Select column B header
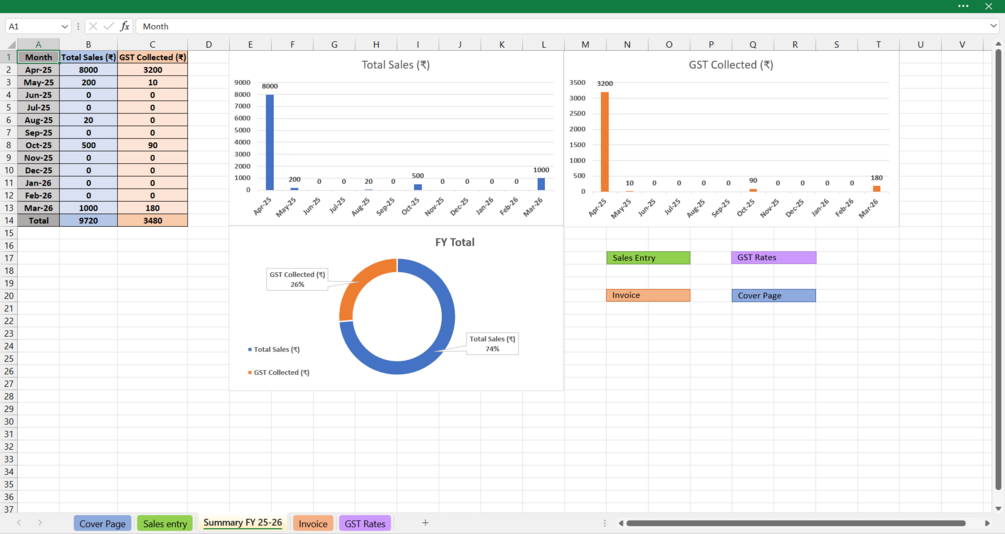Viewport: 1005px width, 534px height. click(x=88, y=44)
